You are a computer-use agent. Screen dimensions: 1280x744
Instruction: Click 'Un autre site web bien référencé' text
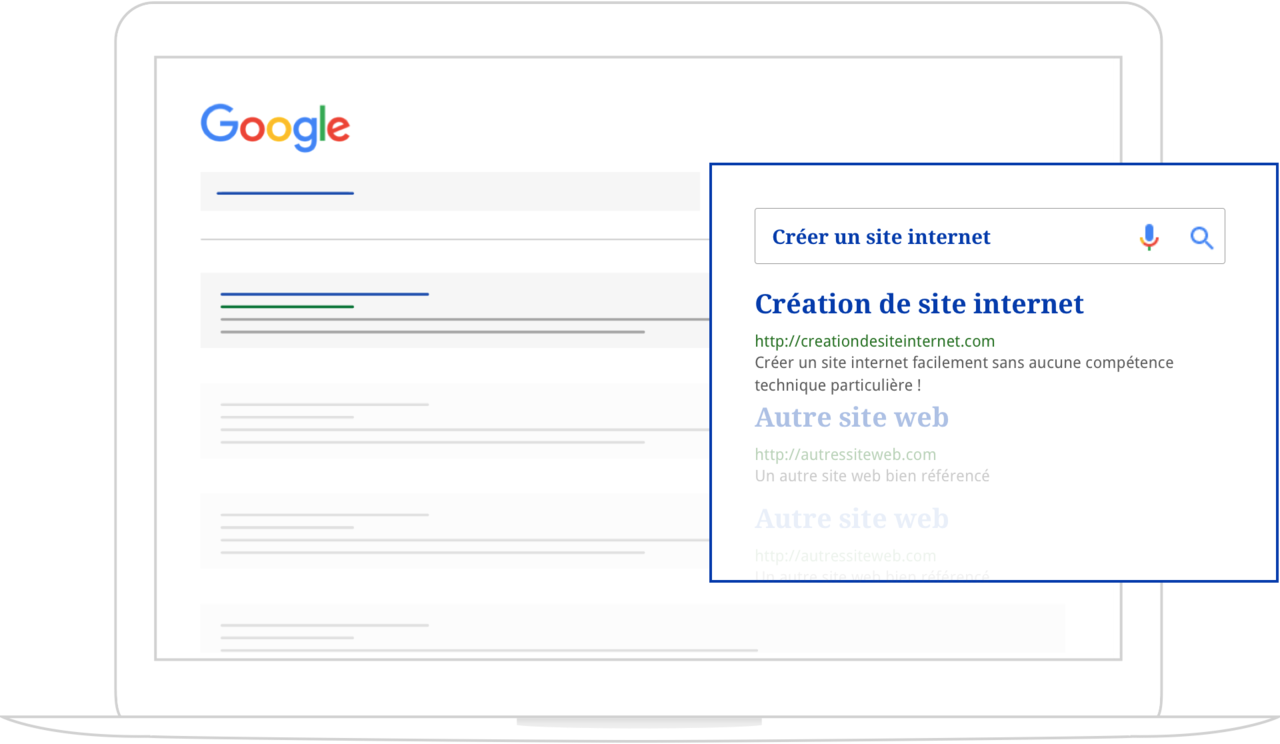[872, 476]
